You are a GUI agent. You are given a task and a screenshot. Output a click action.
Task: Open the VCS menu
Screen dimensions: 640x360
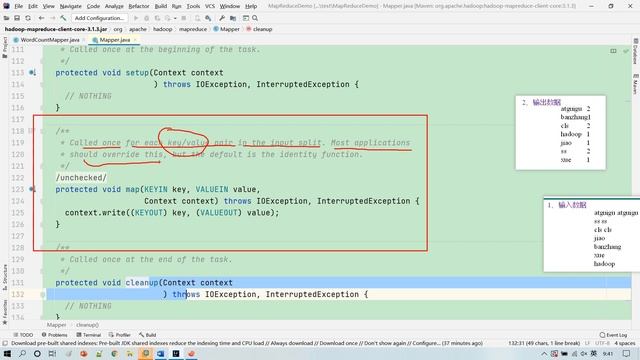210,6
